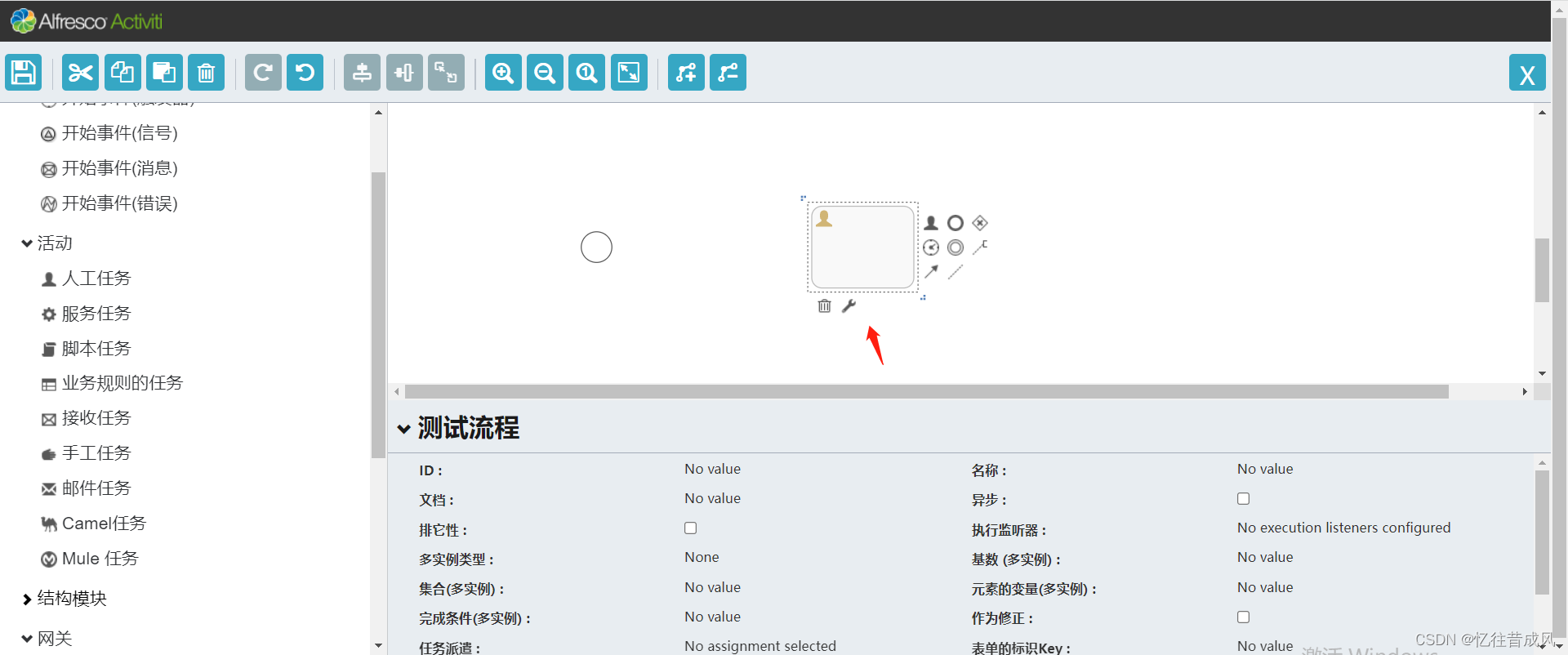Click the palette vertical scrollbar thumb
The image size is (1568, 655).
[x=378, y=314]
